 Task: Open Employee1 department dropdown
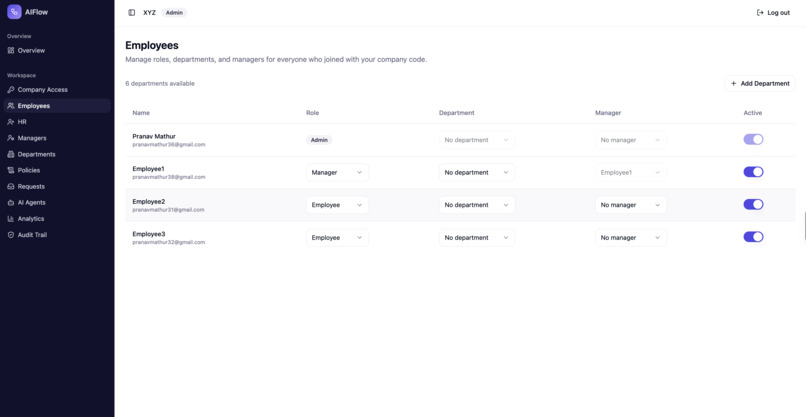[477, 172]
